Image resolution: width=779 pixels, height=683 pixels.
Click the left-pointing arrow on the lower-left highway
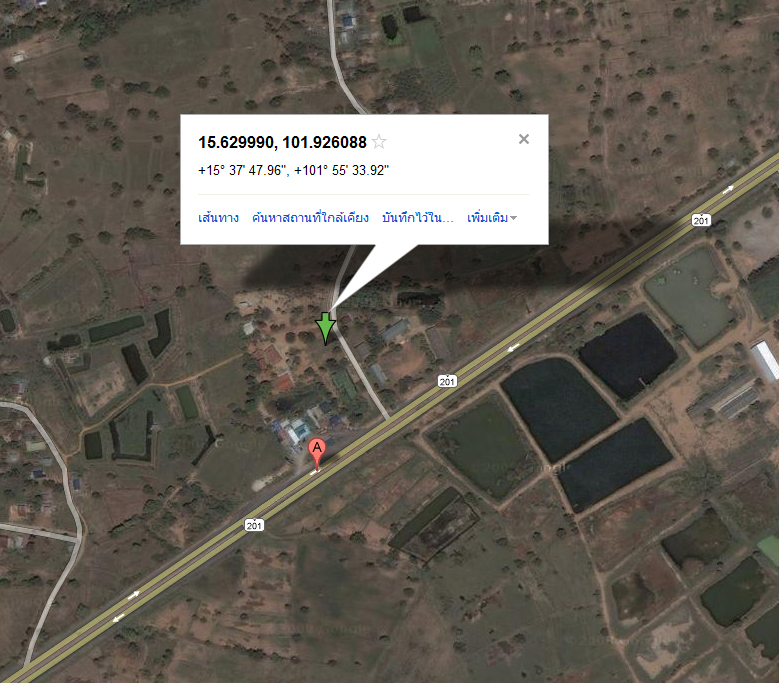118,618
